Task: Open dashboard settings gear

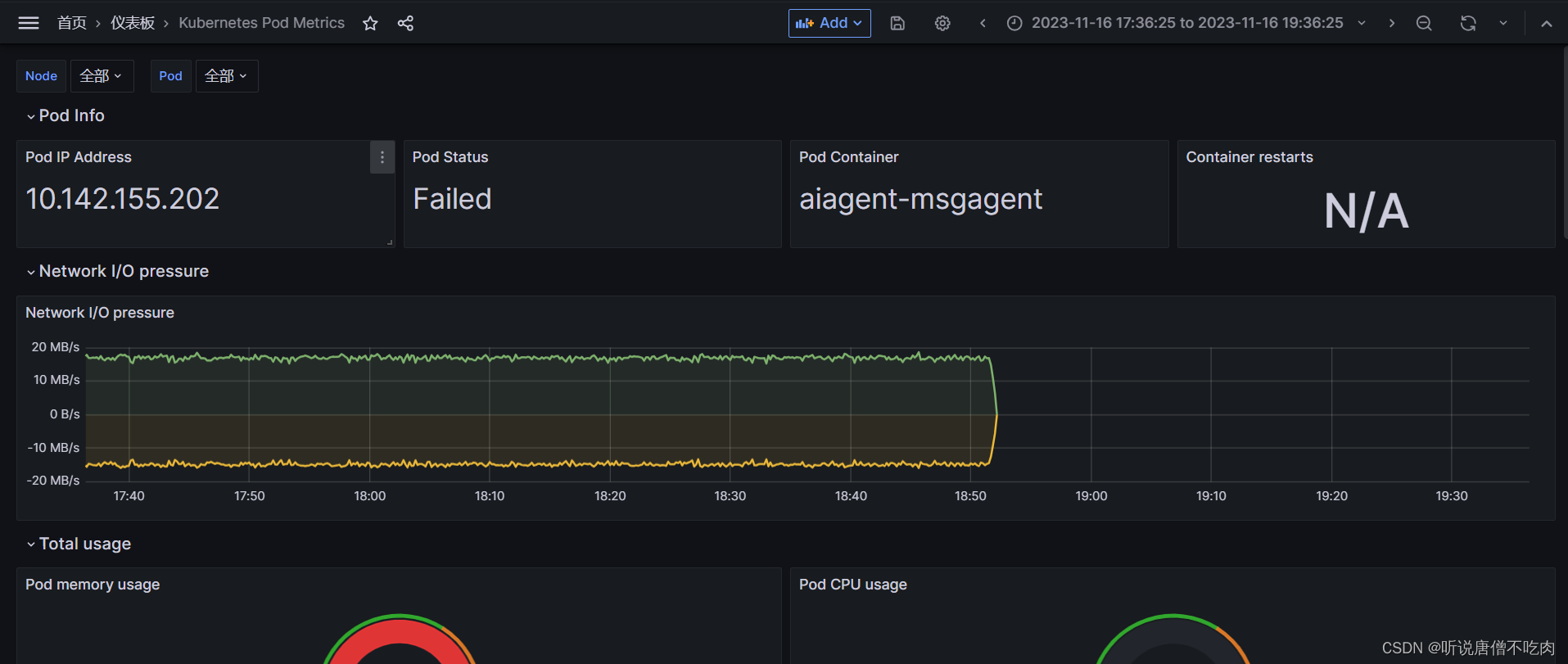Action: coord(942,23)
